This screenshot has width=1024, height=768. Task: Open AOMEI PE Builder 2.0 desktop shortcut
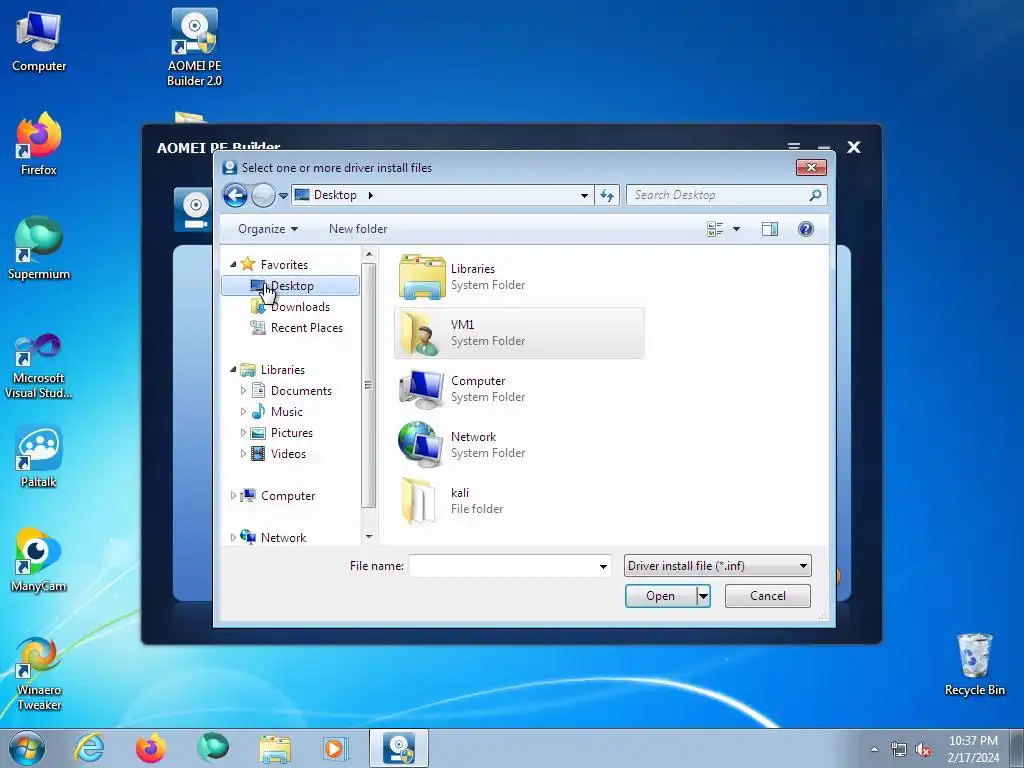(x=195, y=47)
